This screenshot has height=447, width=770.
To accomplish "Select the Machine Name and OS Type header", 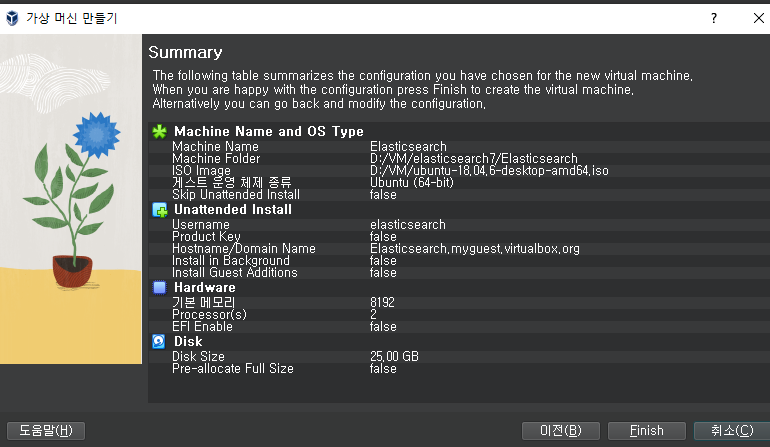I will [269, 132].
